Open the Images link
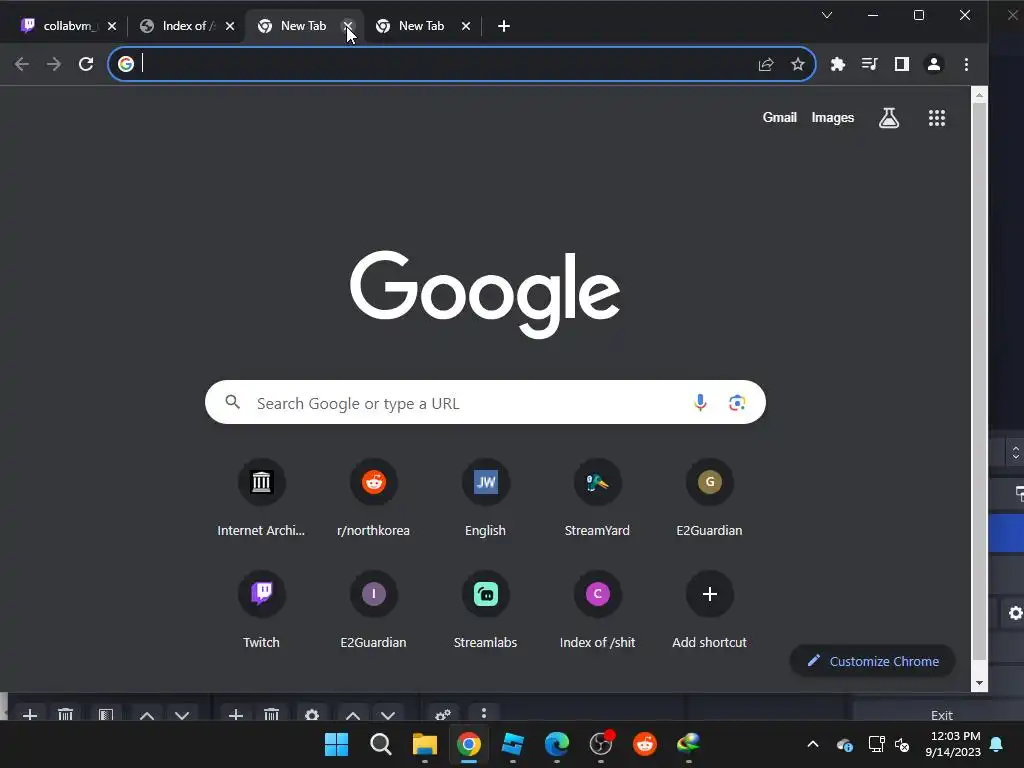The width and height of the screenshot is (1024, 768). [833, 118]
